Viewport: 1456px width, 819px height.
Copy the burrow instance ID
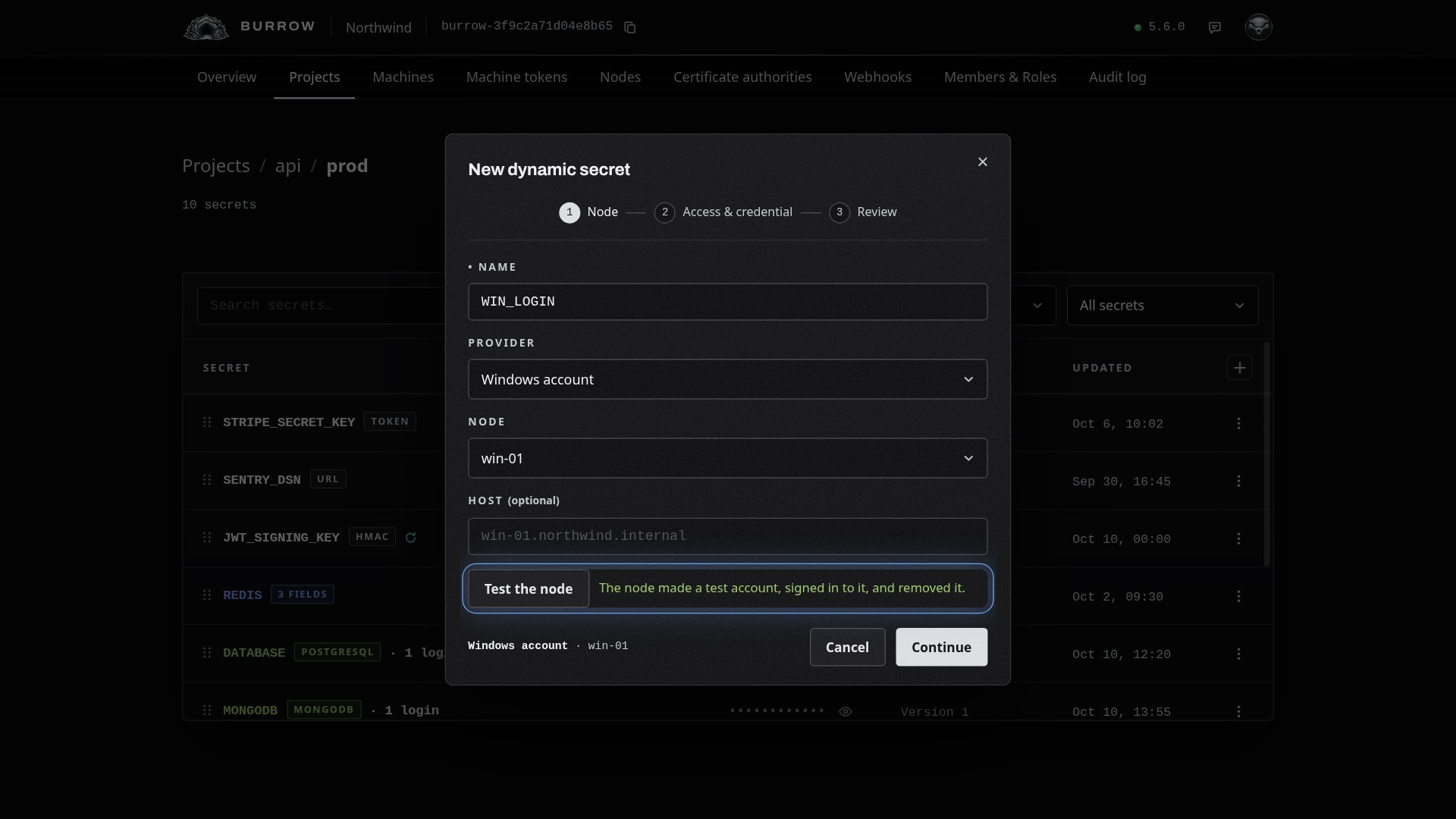629,27
